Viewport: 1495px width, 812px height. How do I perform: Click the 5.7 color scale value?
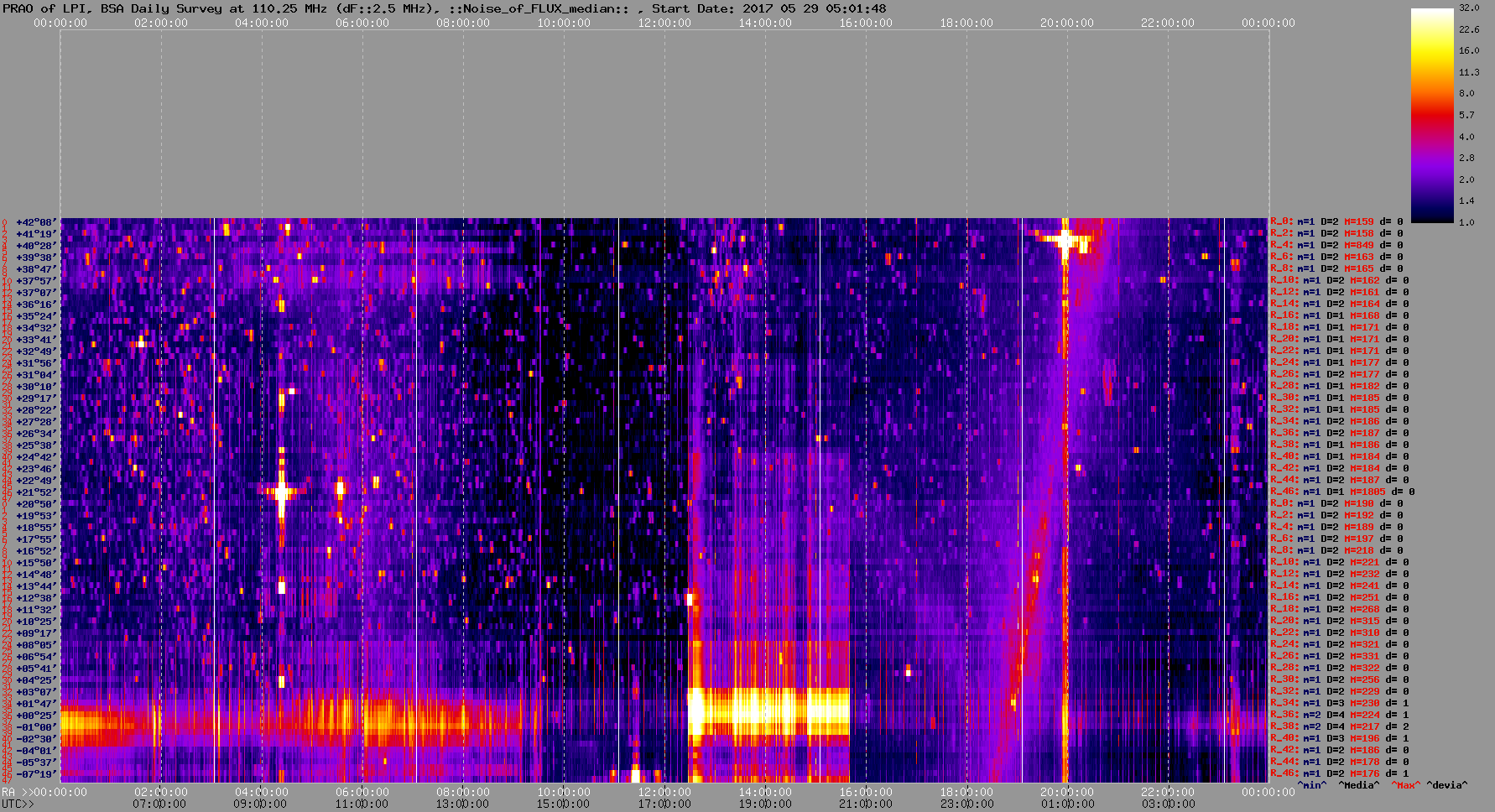(x=1466, y=115)
